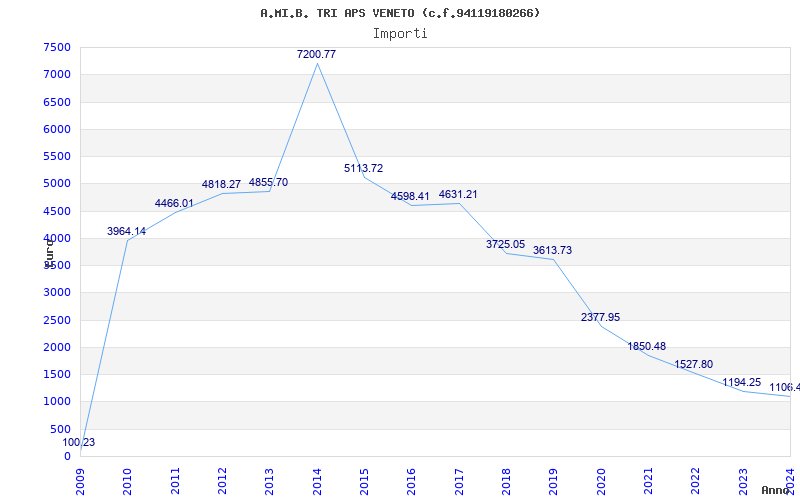800x500 pixels.
Task: Click the x-axis year 2019
Action: point(554,482)
